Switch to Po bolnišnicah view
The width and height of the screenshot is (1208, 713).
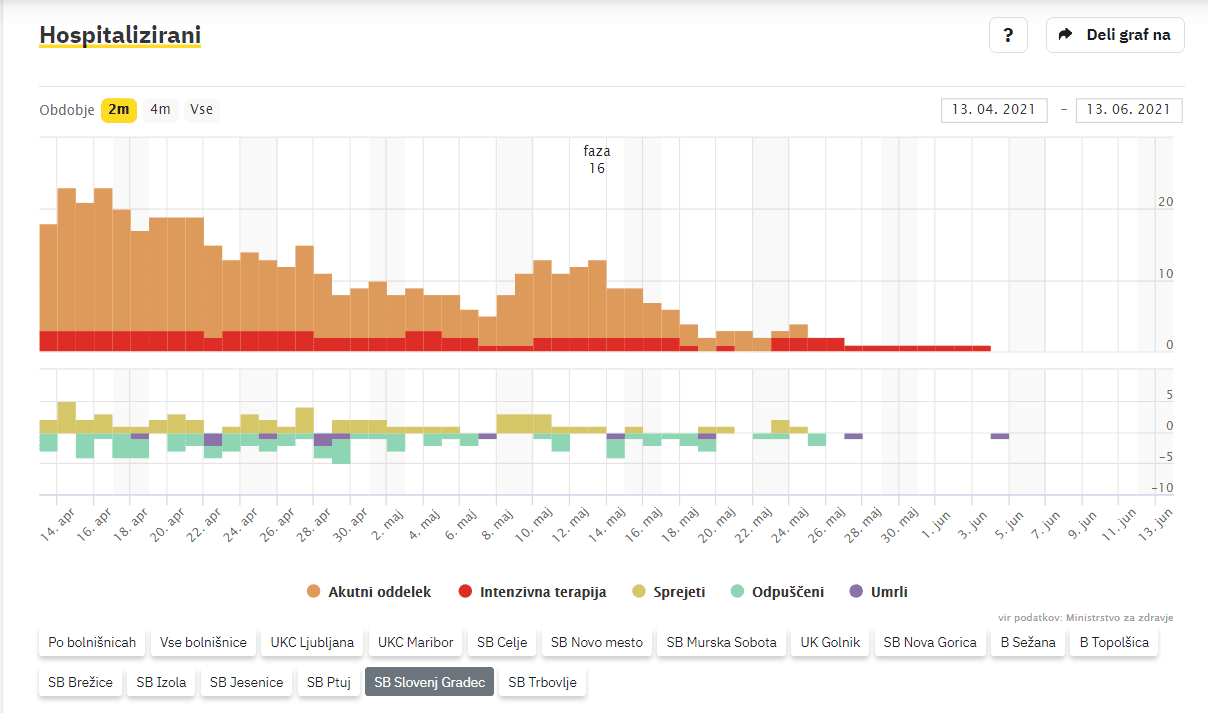pos(90,642)
